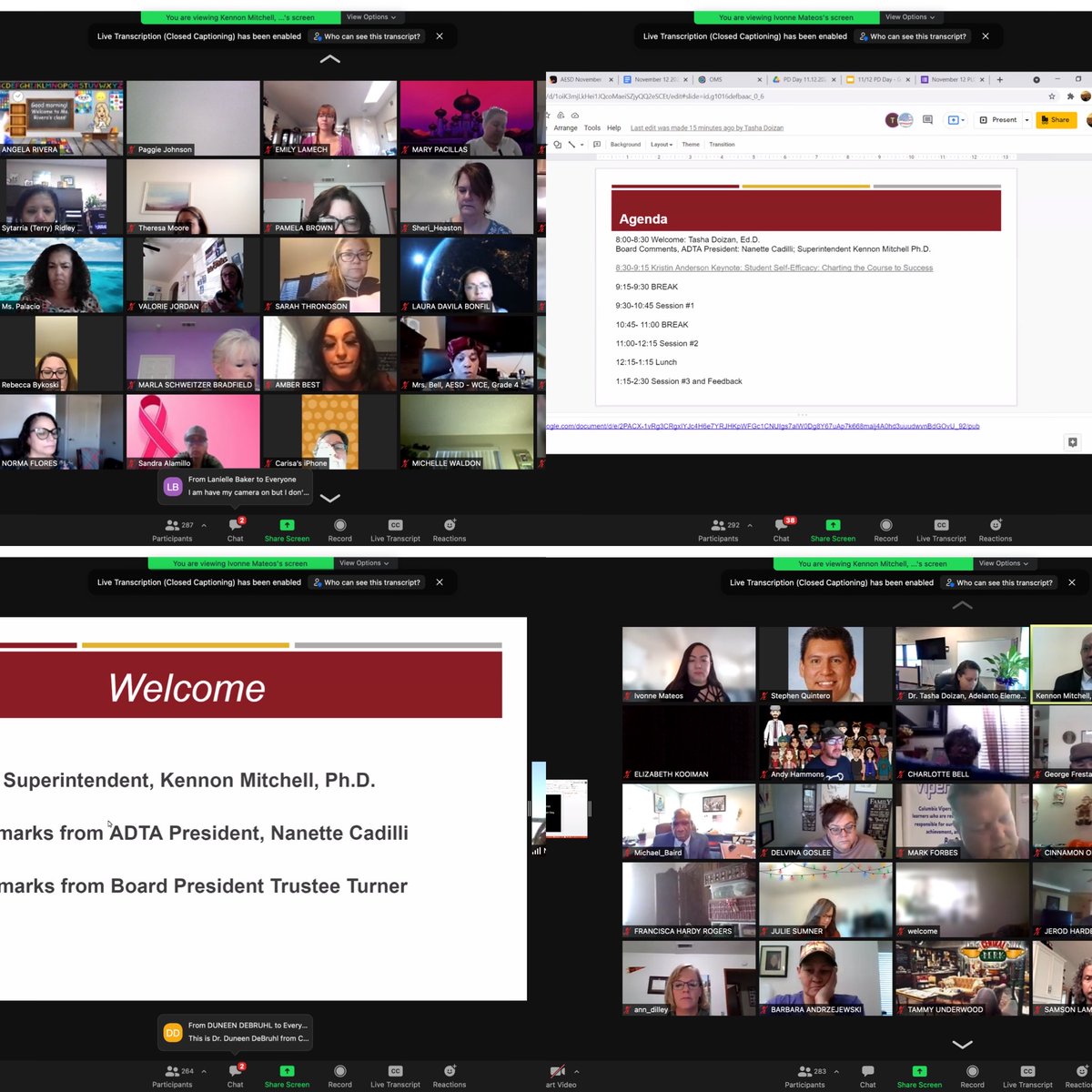The image size is (1092, 1092).
Task: Start recording the Zoom meeting
Action: [x=339, y=531]
